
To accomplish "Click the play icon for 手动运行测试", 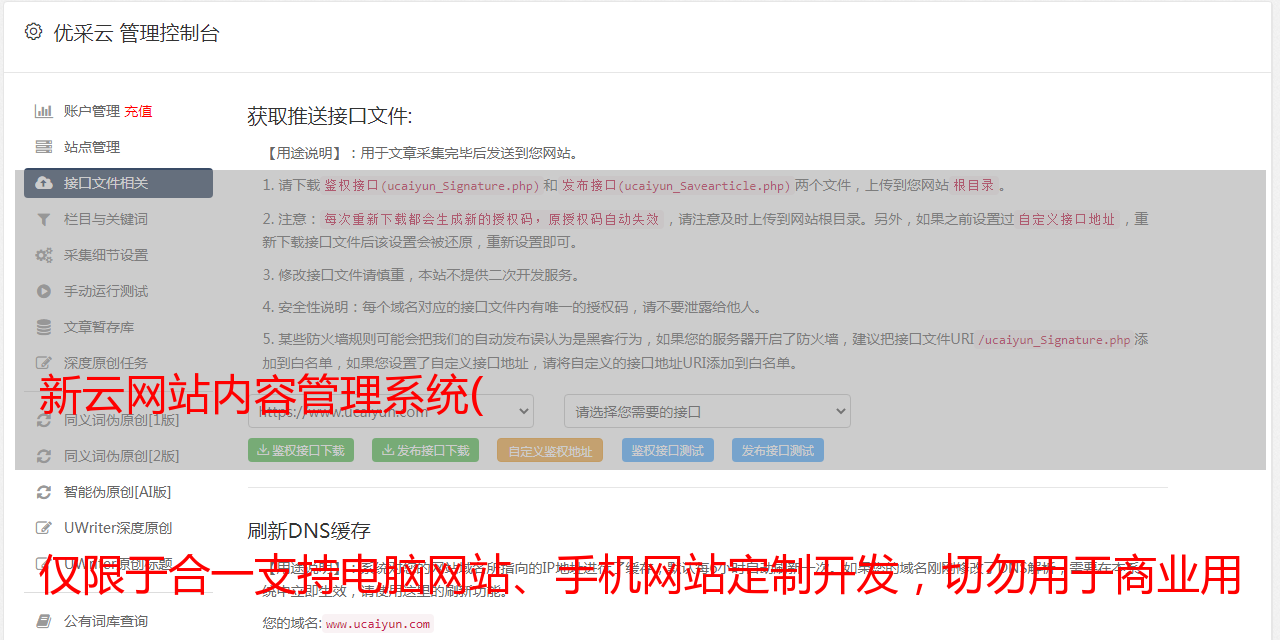I will 44,291.
